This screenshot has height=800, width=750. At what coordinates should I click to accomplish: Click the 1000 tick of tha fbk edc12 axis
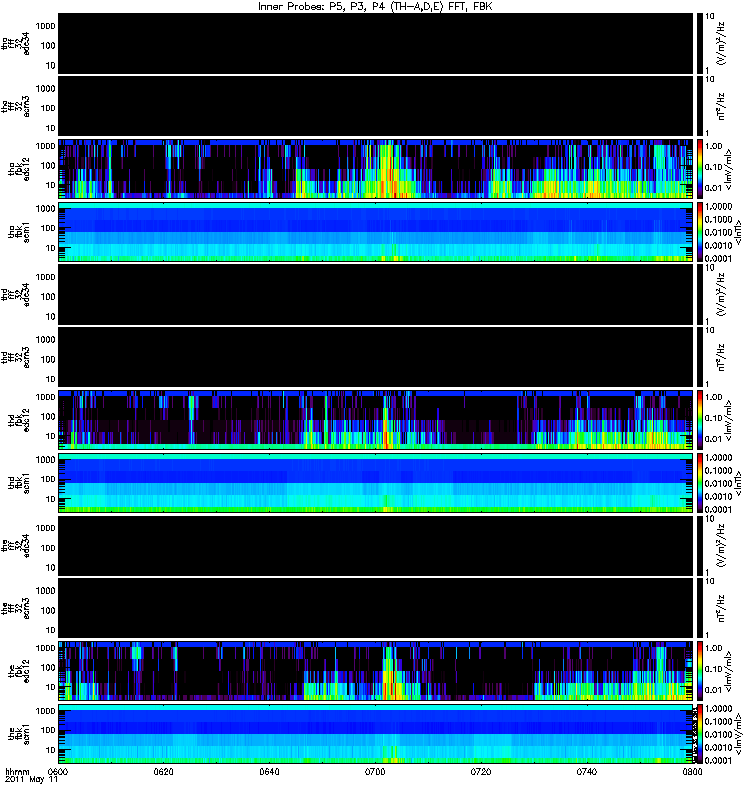tap(45, 146)
